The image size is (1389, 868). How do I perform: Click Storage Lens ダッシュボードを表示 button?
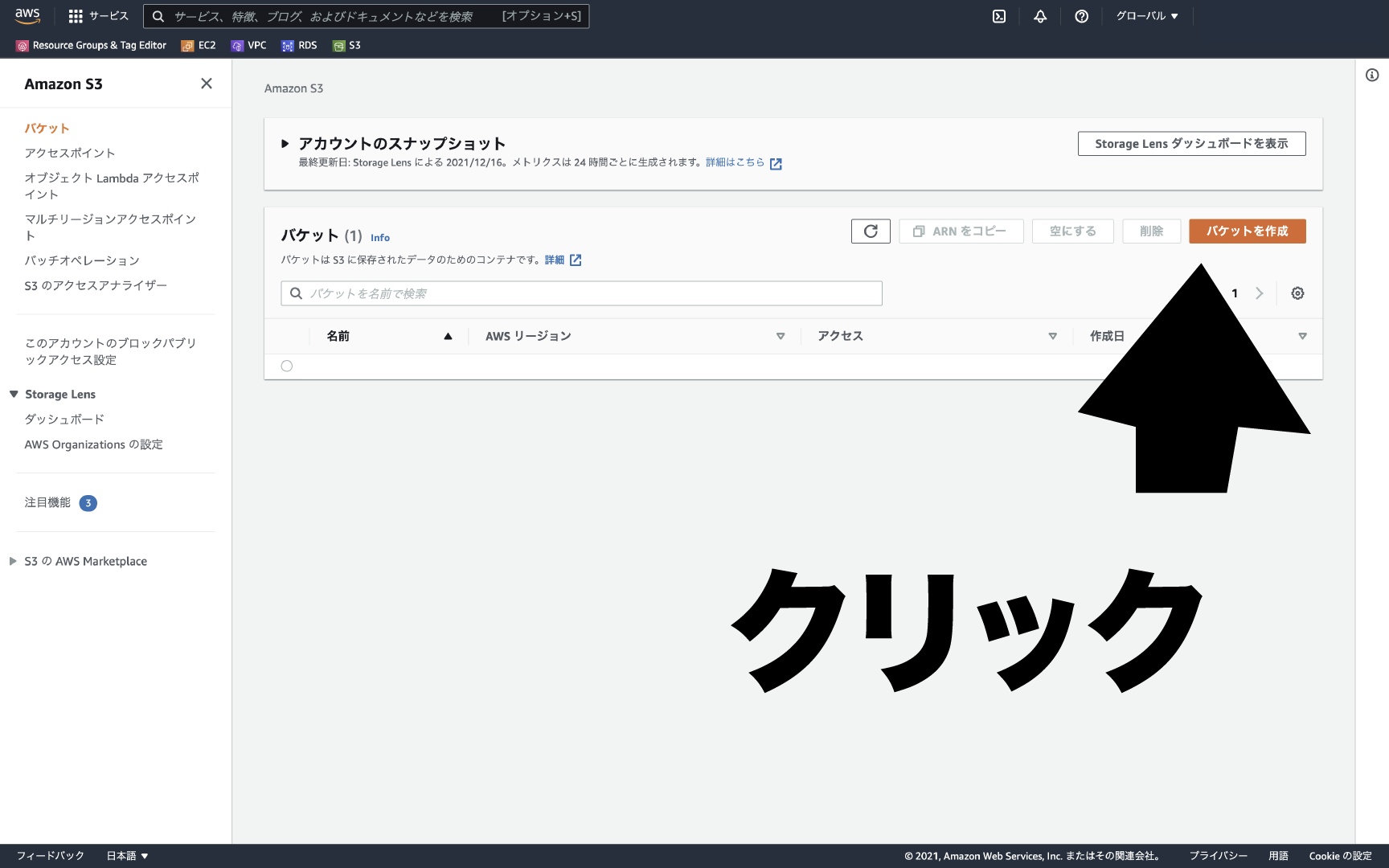tap(1192, 144)
